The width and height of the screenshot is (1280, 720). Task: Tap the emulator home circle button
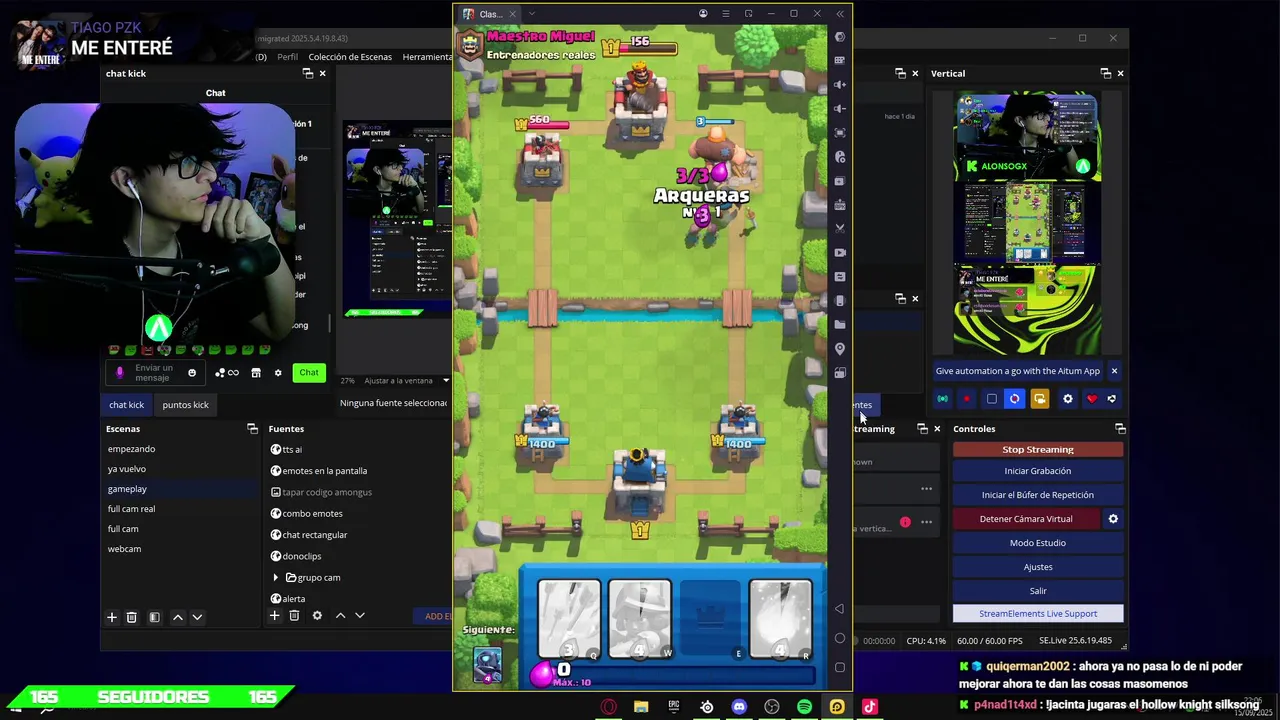pos(840,638)
